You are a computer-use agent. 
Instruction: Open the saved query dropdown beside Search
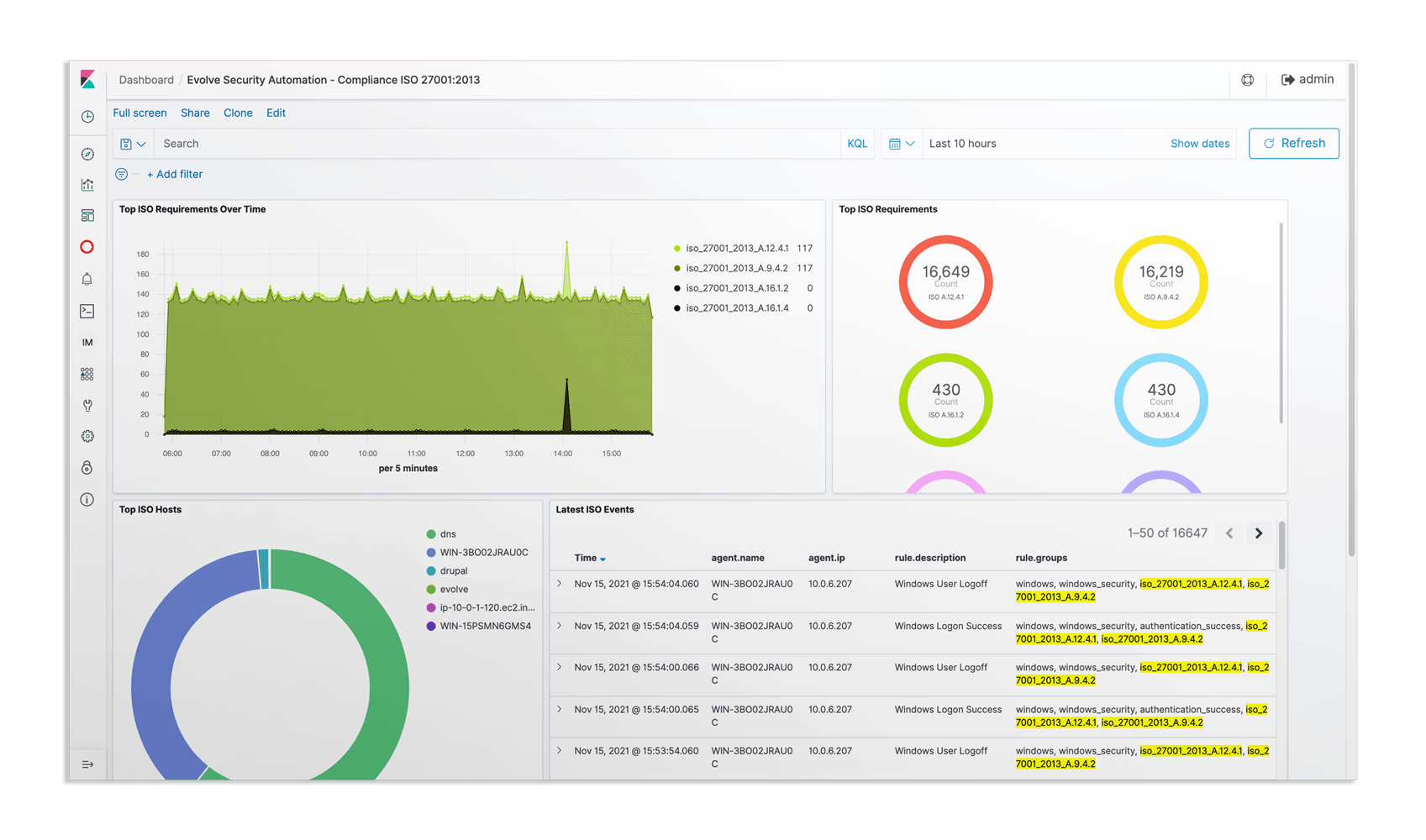click(x=133, y=144)
